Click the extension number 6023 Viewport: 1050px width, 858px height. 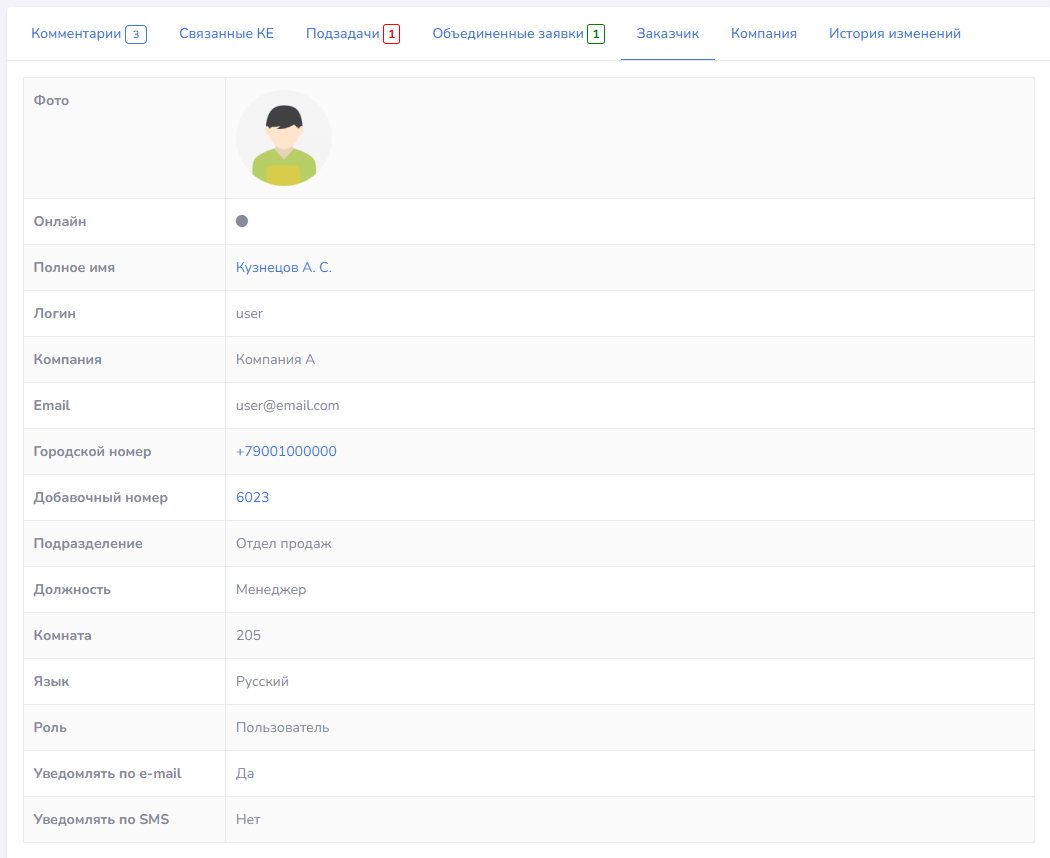(252, 498)
